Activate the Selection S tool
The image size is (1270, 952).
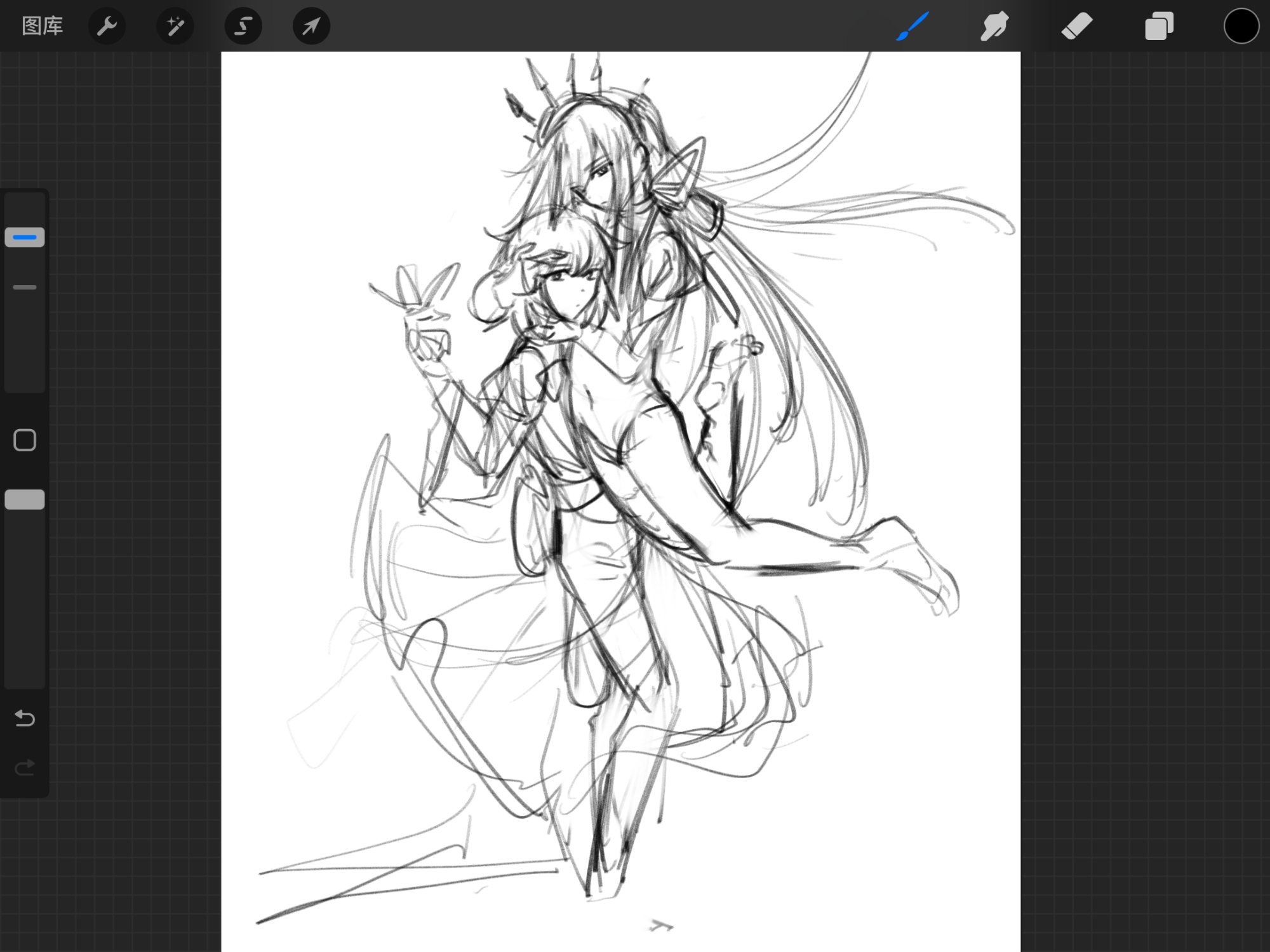tap(243, 26)
